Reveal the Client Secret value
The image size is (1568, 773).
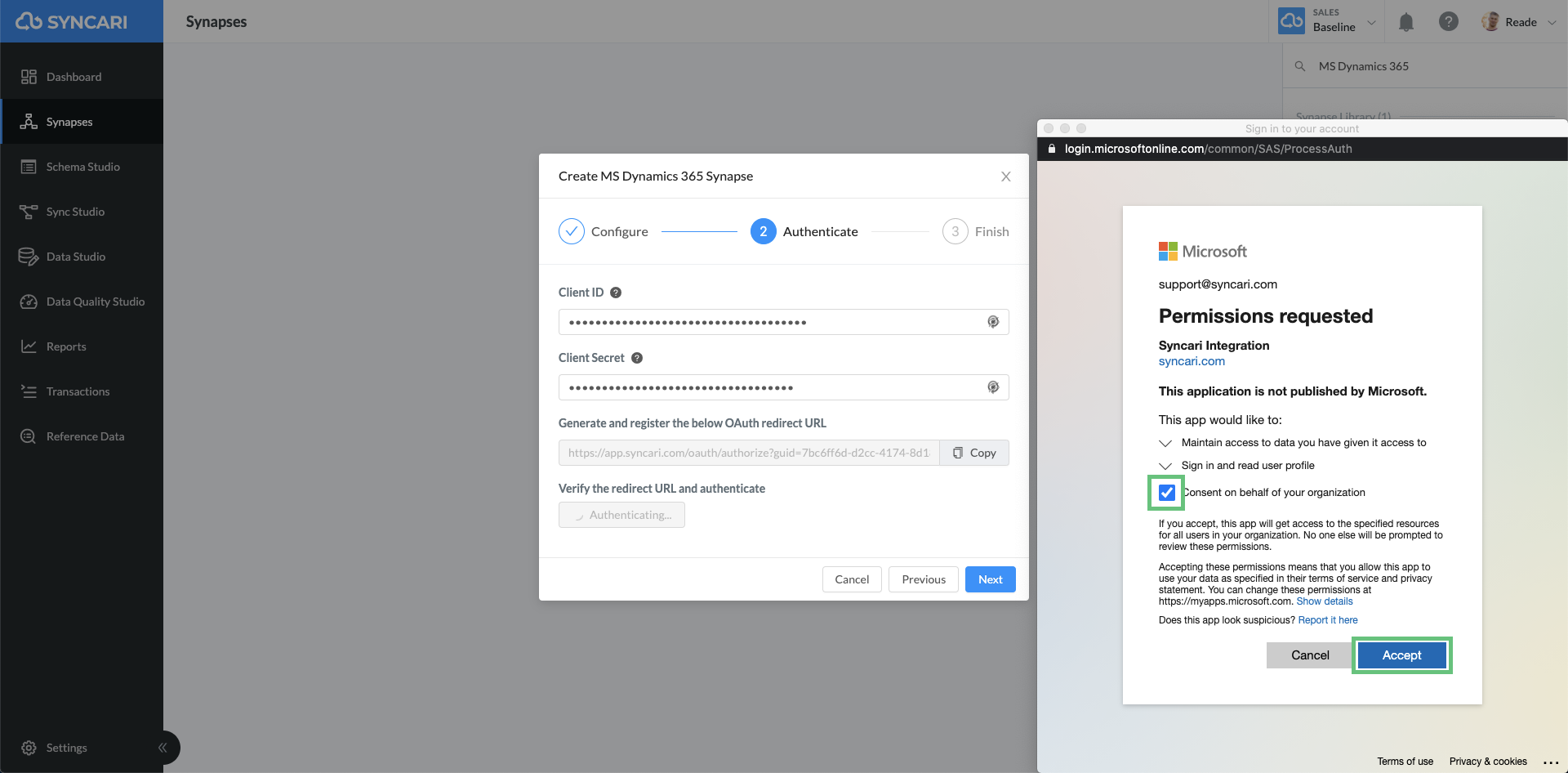coord(993,387)
